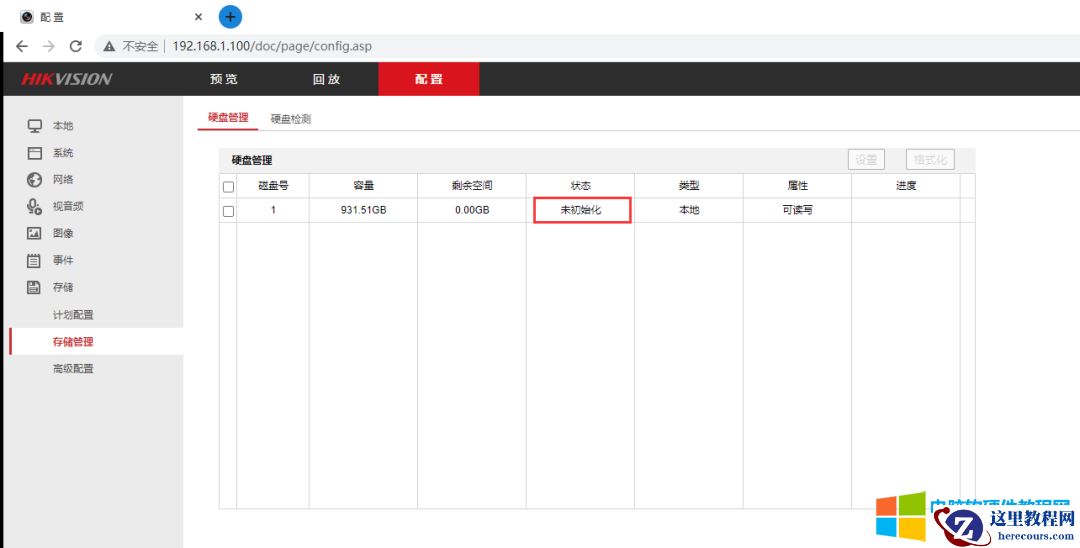Viewport: 1080px width, 548px height.
Task: Click the 类型 column header
Action: pyautogui.click(x=689, y=186)
